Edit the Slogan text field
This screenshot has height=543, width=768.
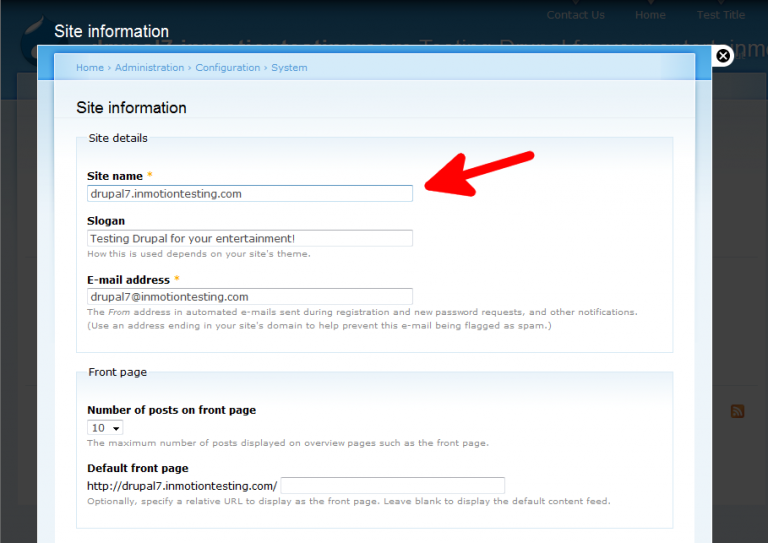tap(250, 238)
